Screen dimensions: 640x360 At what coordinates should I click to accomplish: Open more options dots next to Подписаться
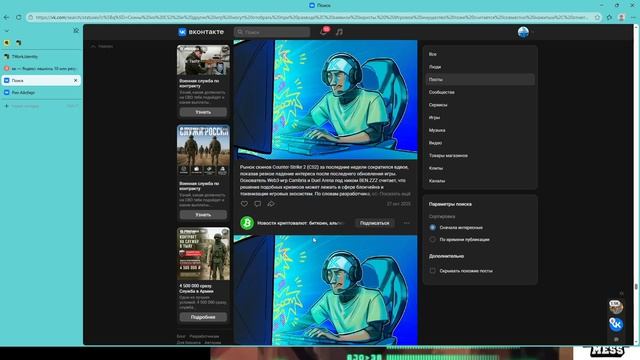point(407,223)
